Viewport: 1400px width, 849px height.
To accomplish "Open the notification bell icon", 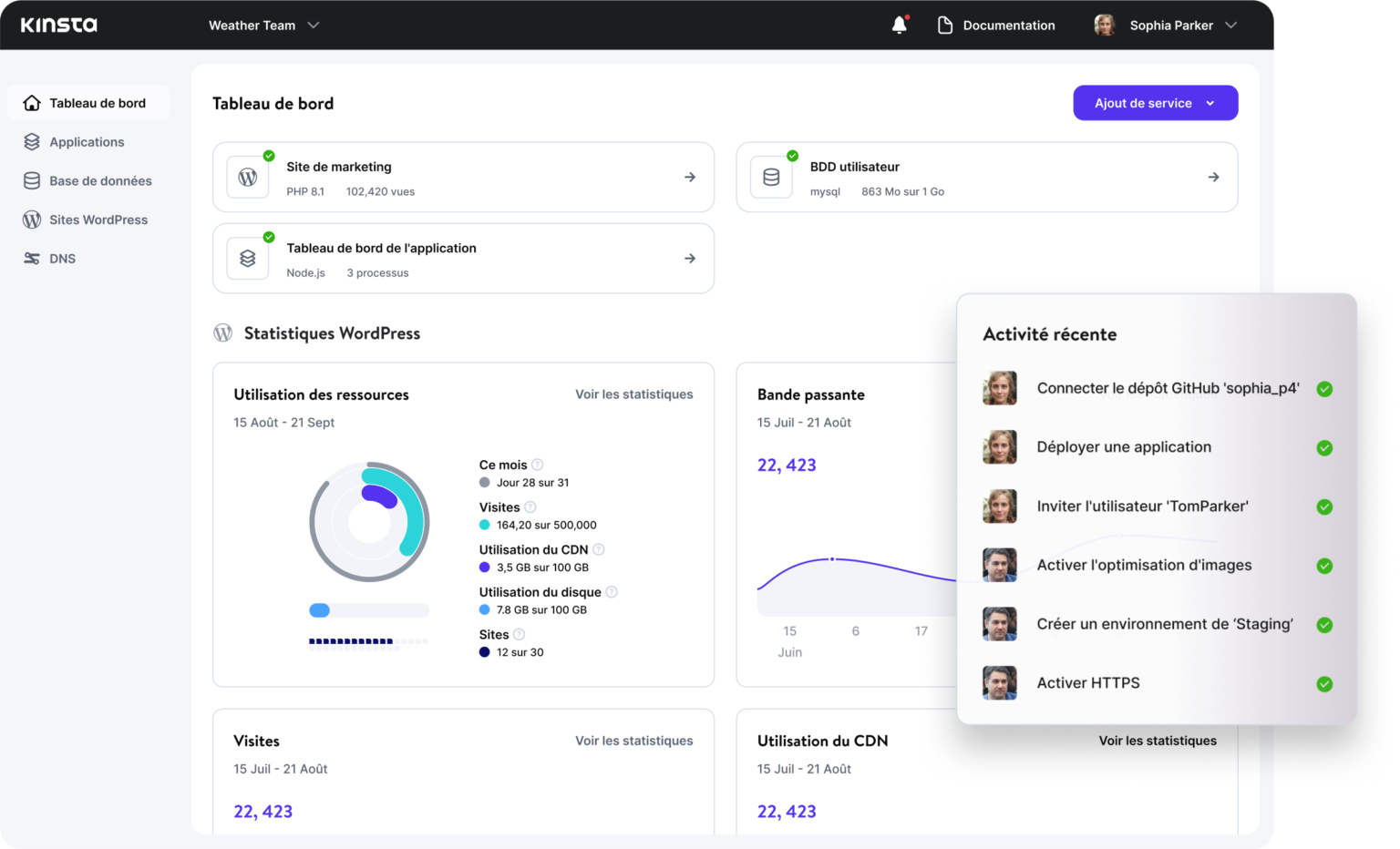I will [900, 25].
